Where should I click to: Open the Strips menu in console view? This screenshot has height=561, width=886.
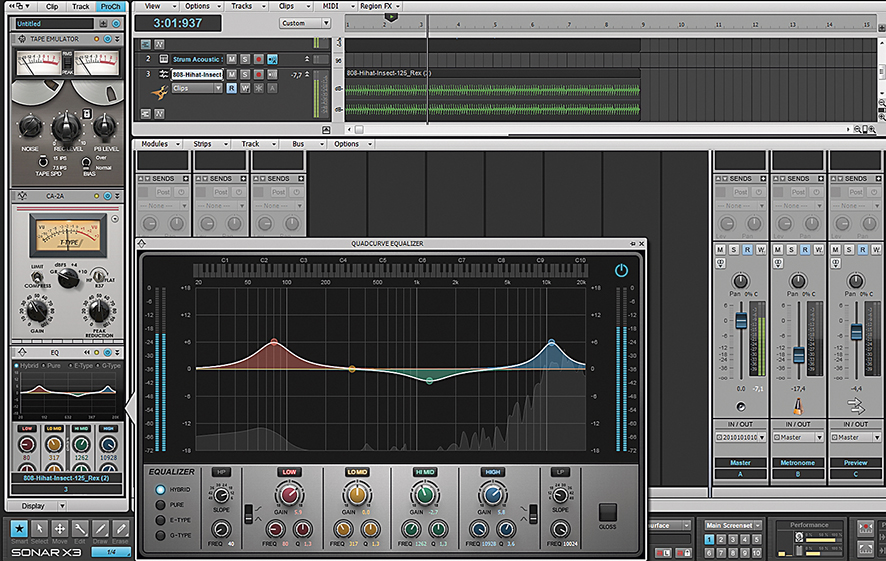point(210,144)
